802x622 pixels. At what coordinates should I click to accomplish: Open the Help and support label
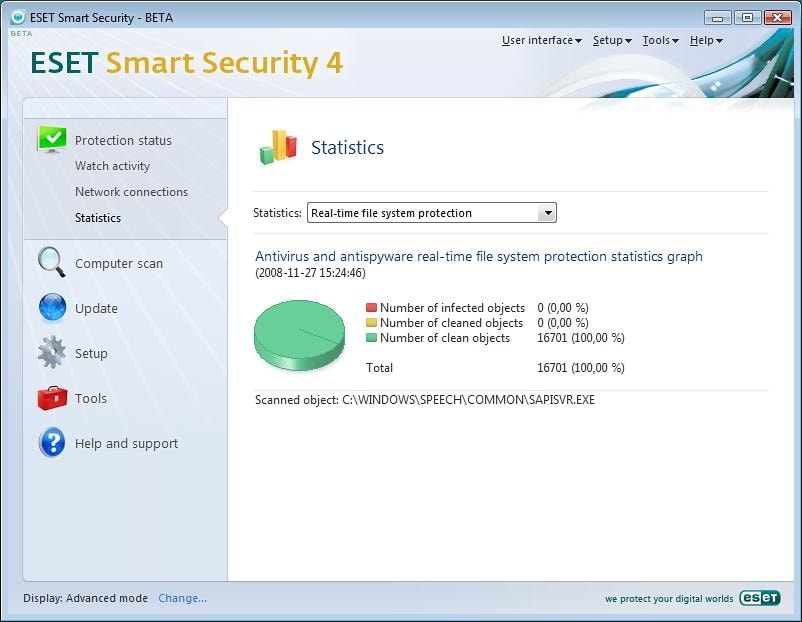pos(126,443)
